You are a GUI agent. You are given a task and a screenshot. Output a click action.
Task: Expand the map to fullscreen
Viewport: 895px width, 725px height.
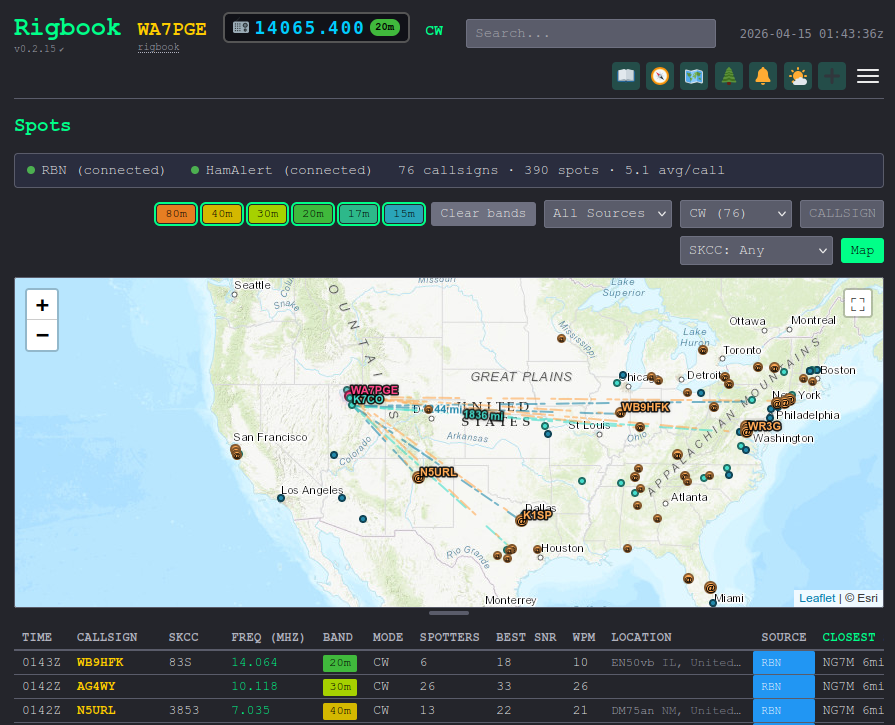[x=857, y=303]
